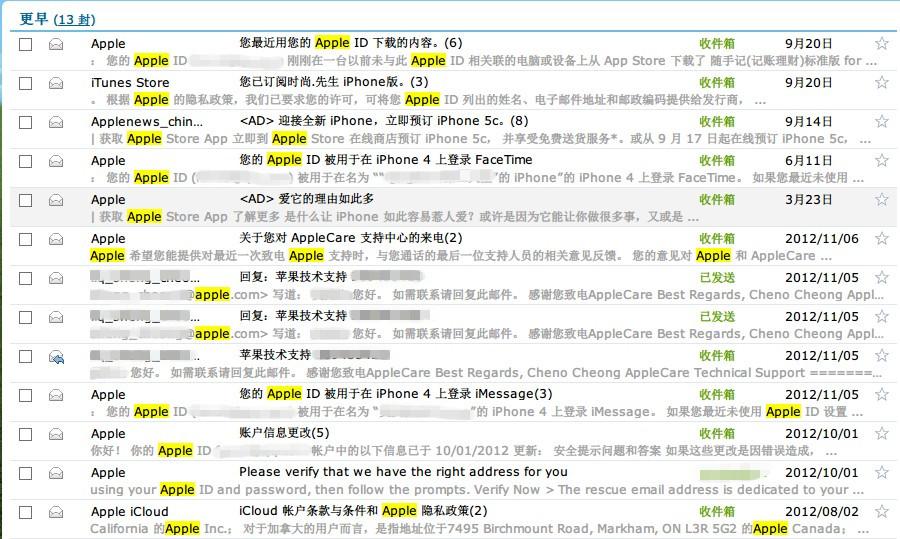Open the <AD> 爱它的理由如此多 email

(x=307, y=199)
